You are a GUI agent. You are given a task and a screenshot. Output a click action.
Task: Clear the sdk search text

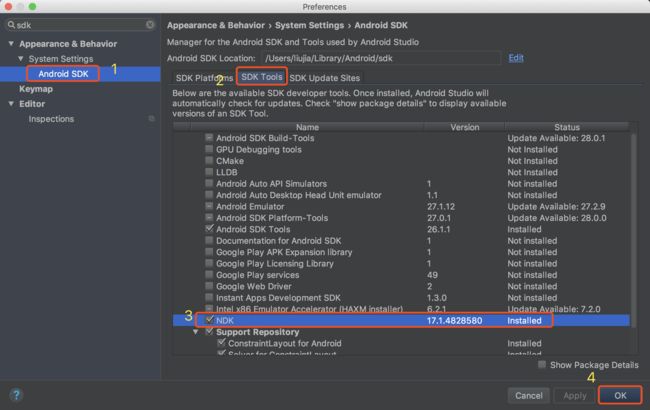point(150,25)
